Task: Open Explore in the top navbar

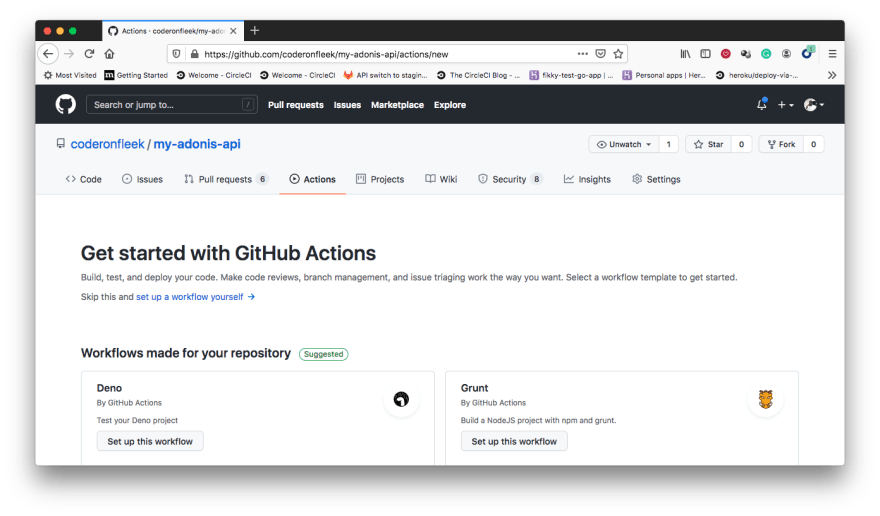Action: pos(450,105)
